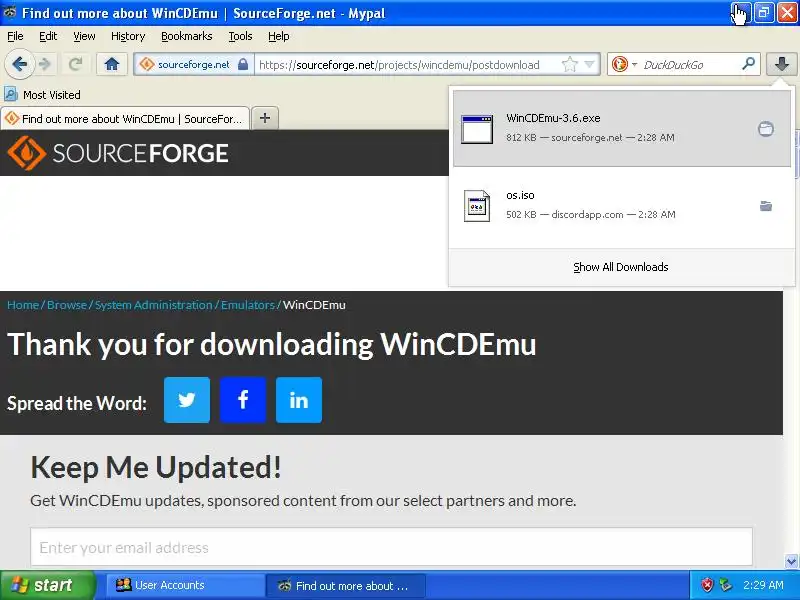Click the scroll-down arrow of page scrollbar
The image size is (800, 600).
pos(791,561)
